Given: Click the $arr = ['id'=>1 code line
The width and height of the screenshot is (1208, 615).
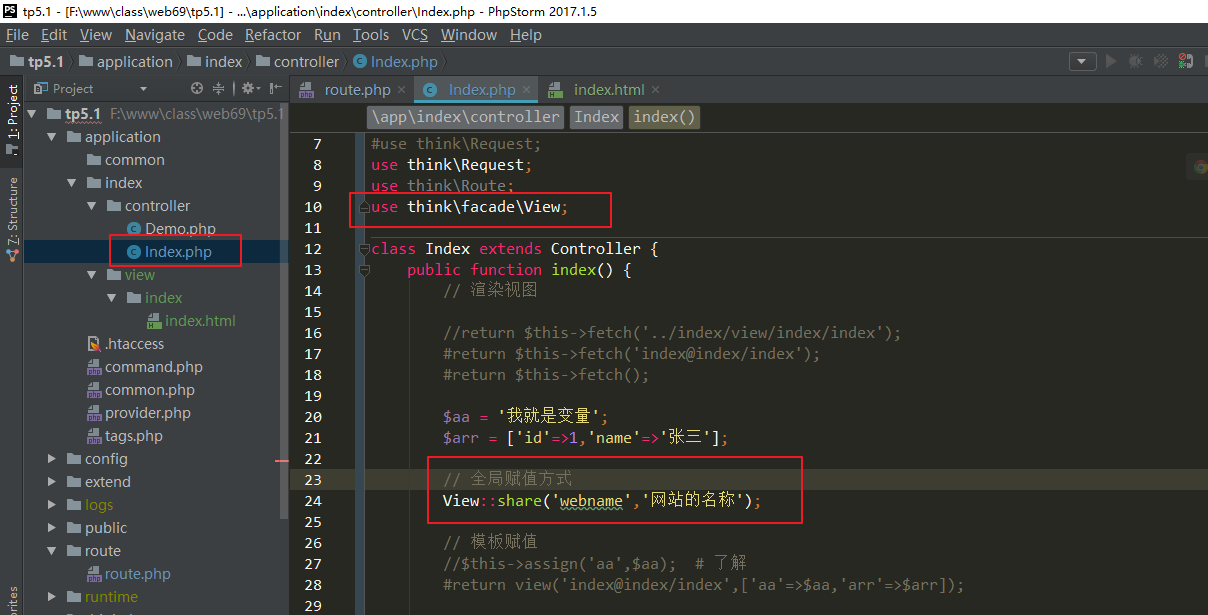Looking at the screenshot, I should (x=585, y=438).
